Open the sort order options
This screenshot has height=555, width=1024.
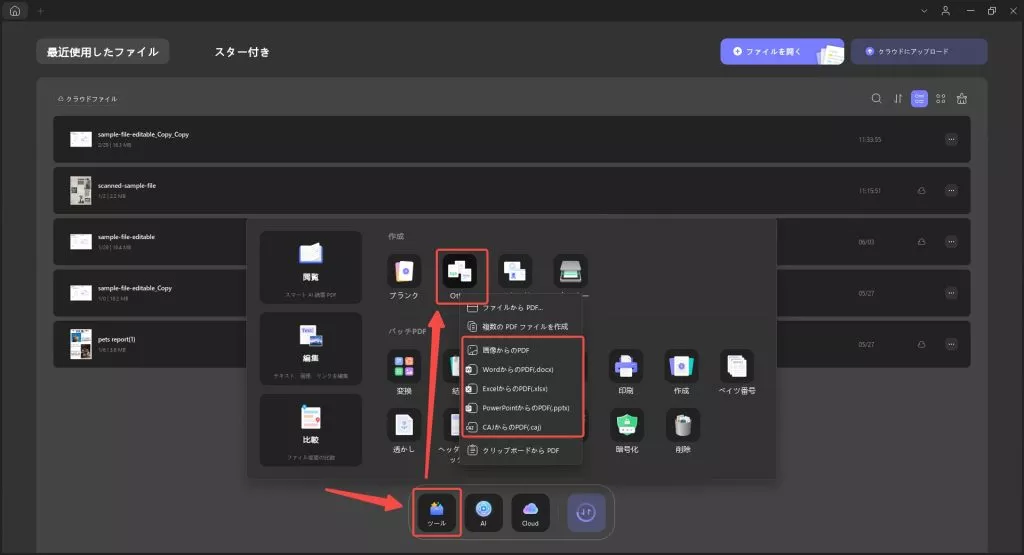(x=898, y=99)
